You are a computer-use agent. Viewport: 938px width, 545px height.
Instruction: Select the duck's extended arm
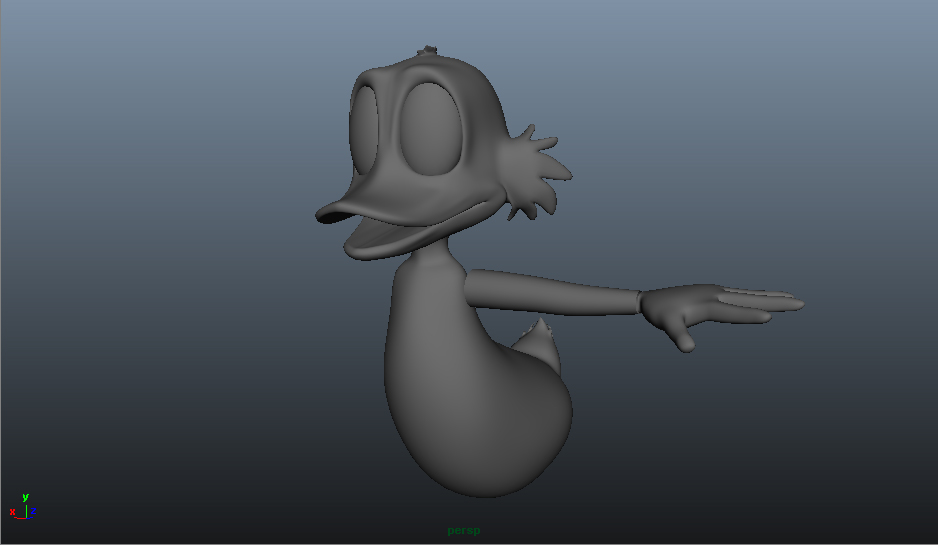click(x=552, y=293)
